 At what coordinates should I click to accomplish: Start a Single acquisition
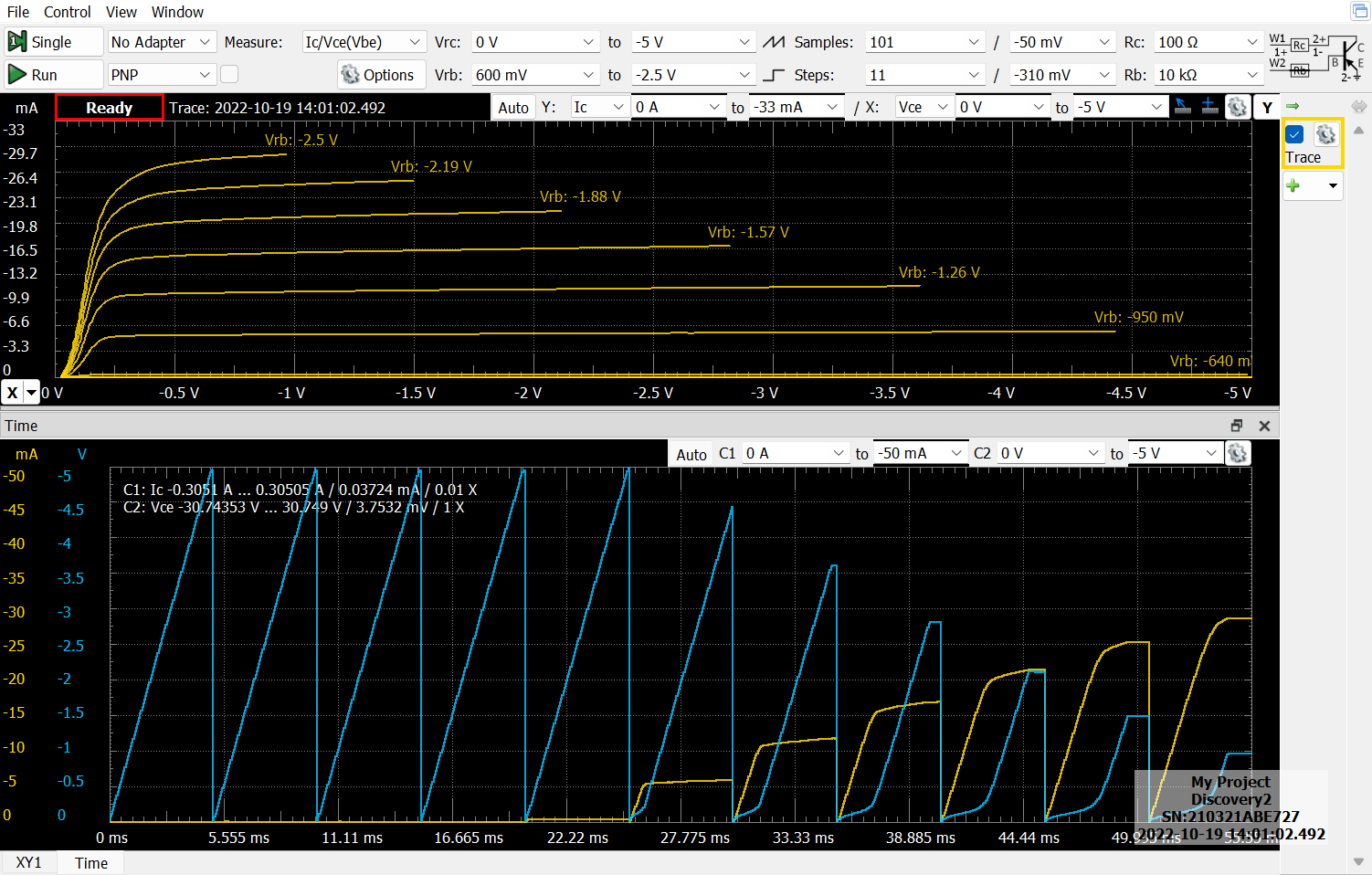(53, 42)
